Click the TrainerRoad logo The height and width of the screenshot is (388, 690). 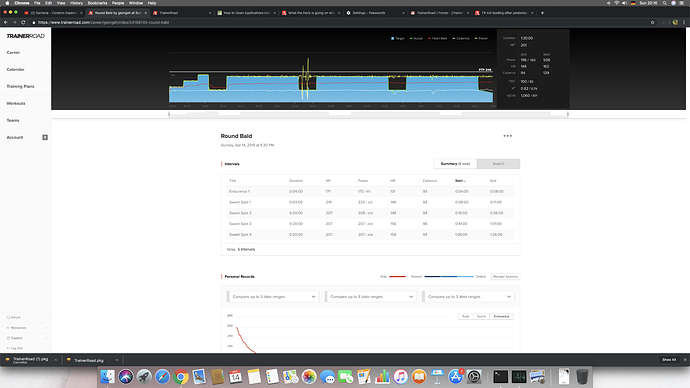point(26,36)
